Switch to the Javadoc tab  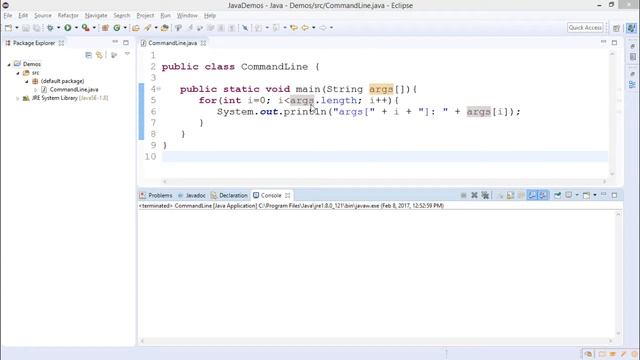[192, 196]
